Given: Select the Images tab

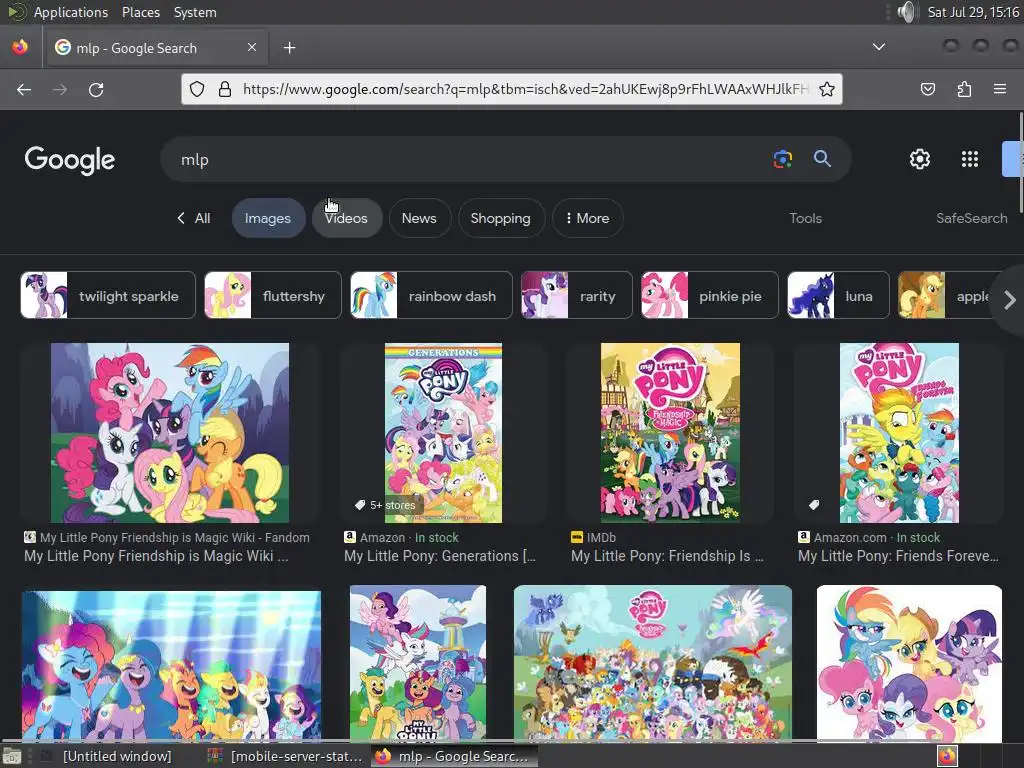Looking at the screenshot, I should [x=268, y=218].
